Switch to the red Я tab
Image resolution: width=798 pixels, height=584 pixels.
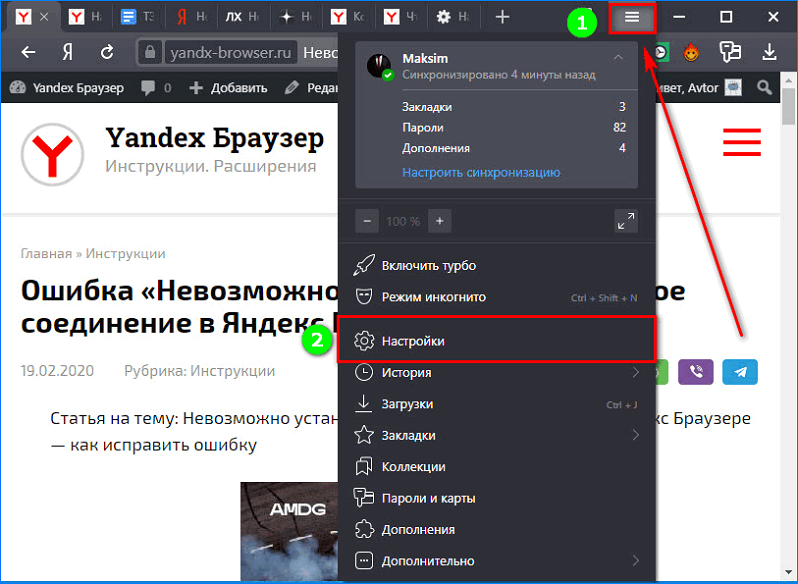pos(191,17)
